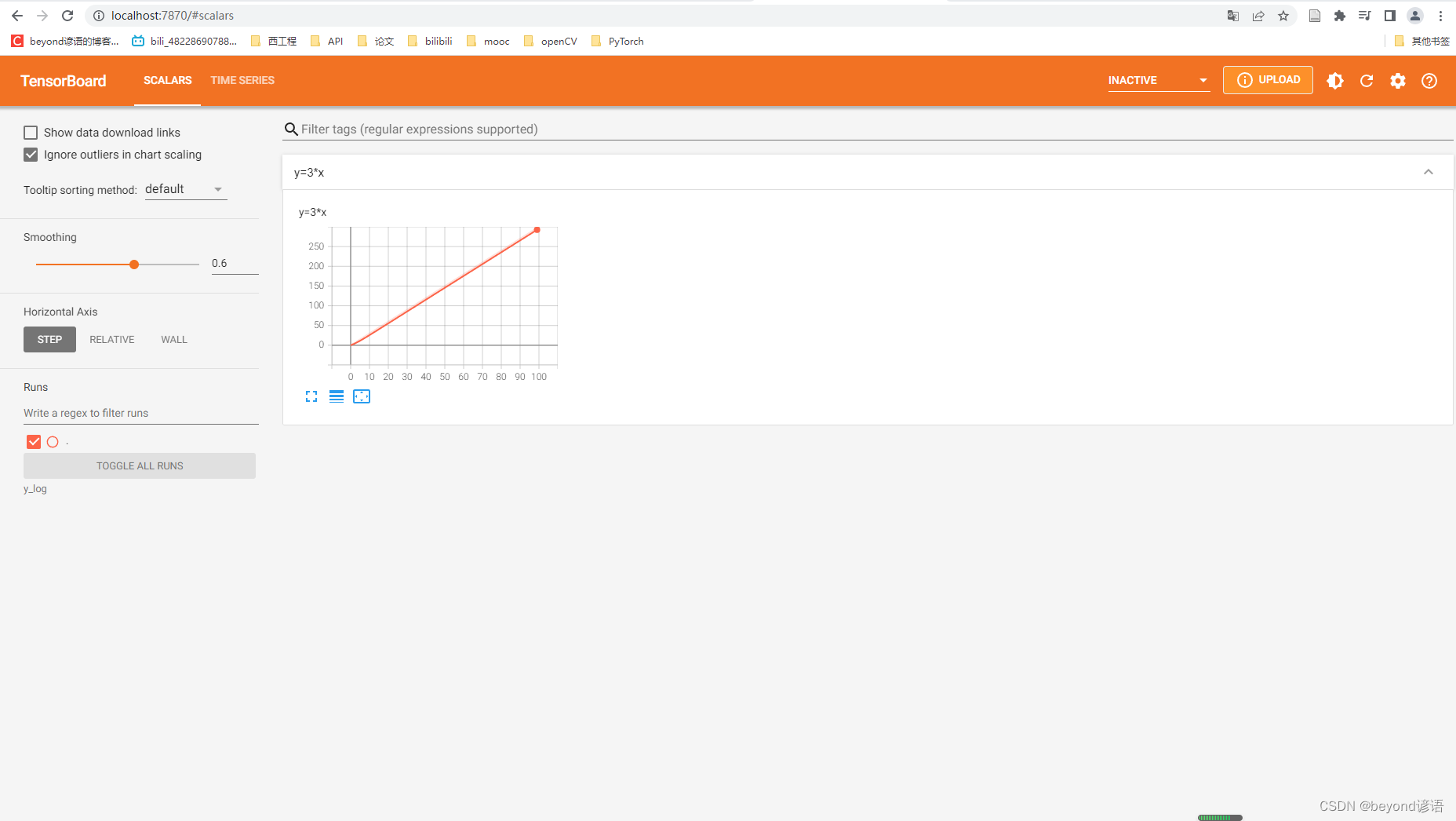Open TensorBoard help question mark icon
The height and width of the screenshot is (821, 1456).
pos(1429,81)
